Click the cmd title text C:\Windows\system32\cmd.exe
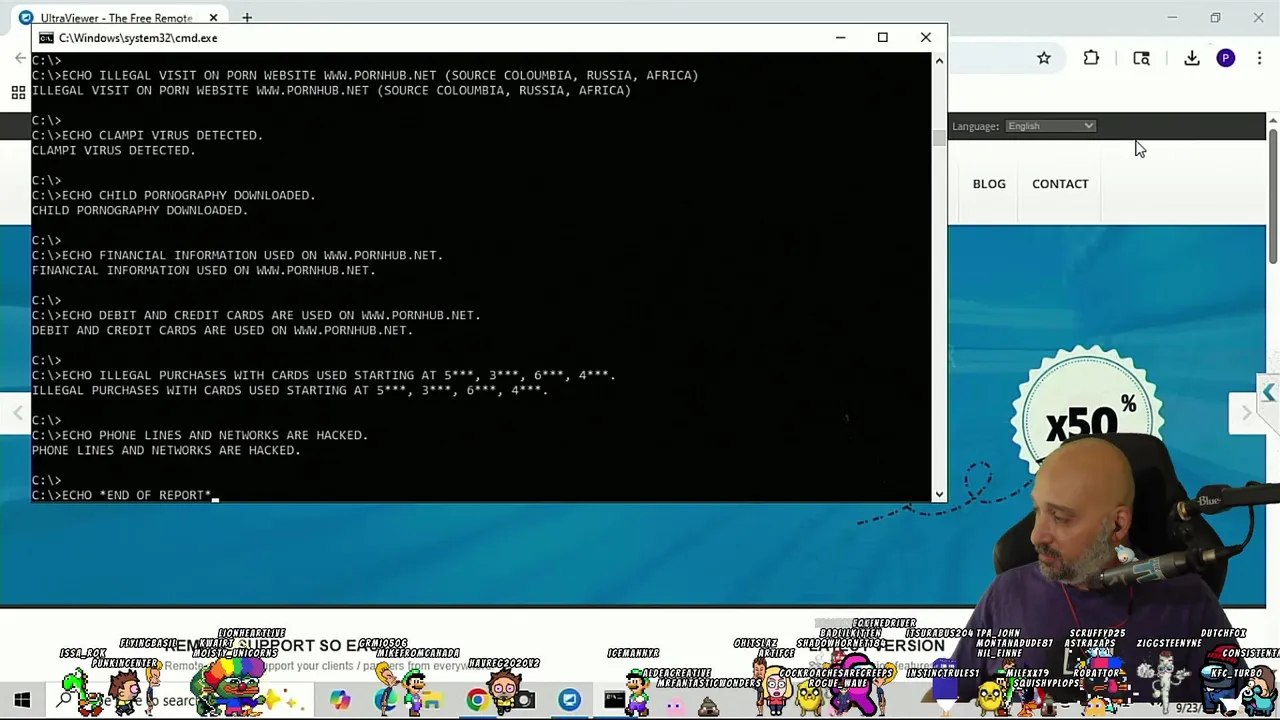This screenshot has width=1280, height=720. (x=138, y=38)
